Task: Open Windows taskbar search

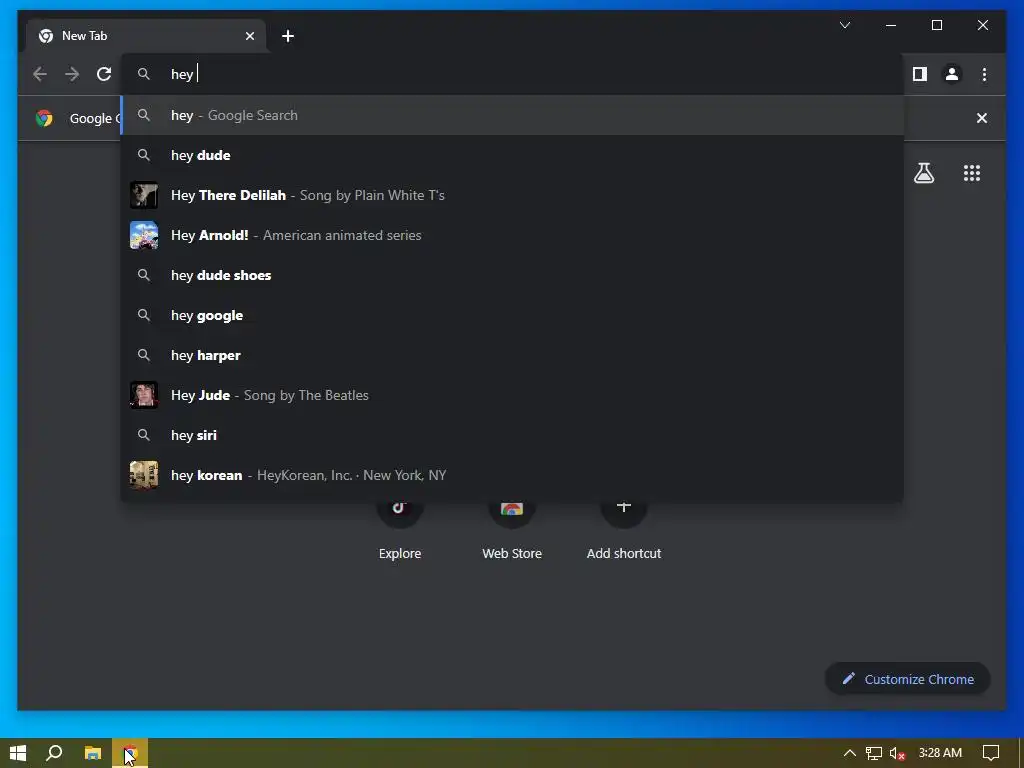Action: tap(54, 753)
